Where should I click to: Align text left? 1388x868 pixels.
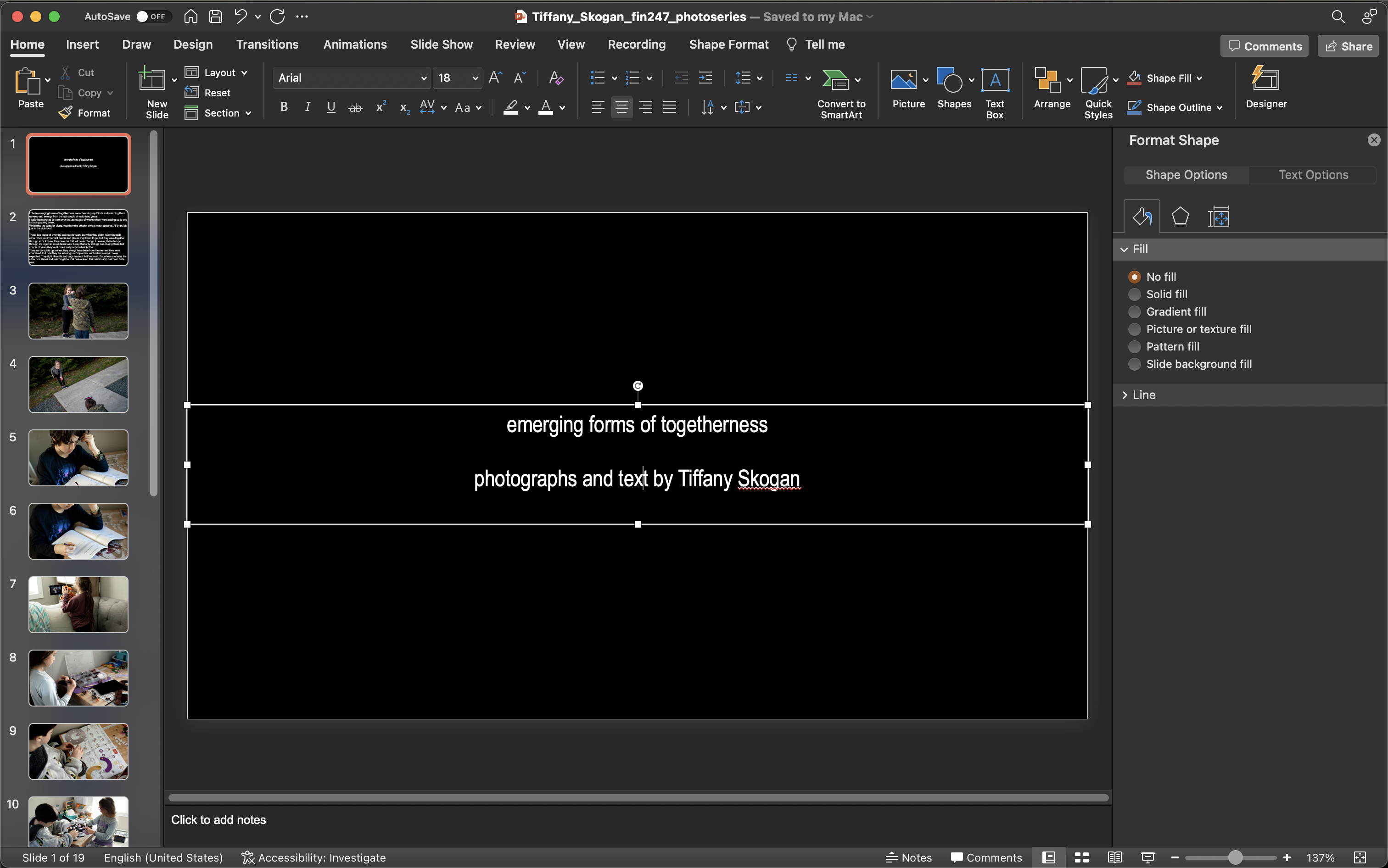pyautogui.click(x=597, y=107)
